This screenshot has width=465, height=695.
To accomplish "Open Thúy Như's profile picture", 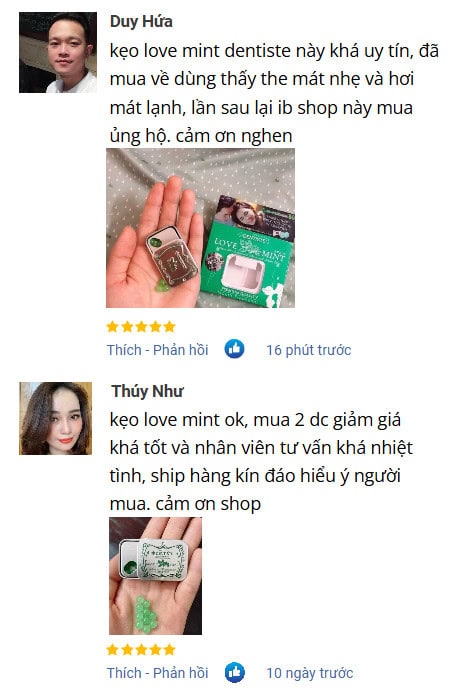I will pos(55,418).
